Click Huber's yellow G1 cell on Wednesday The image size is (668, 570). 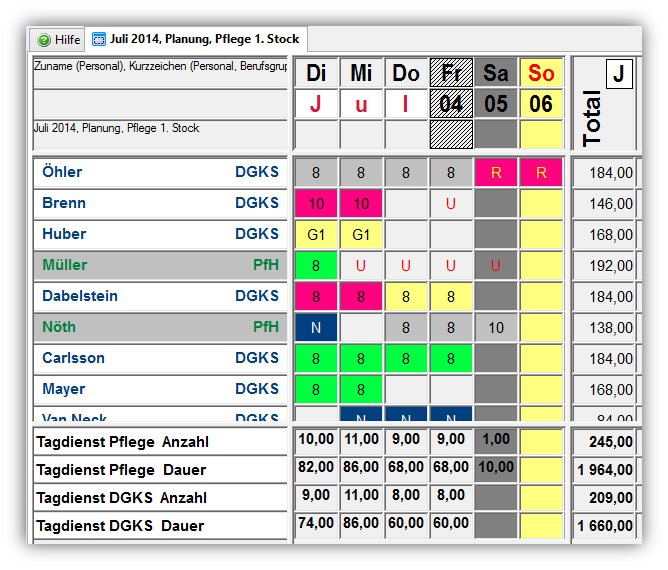coord(361,235)
